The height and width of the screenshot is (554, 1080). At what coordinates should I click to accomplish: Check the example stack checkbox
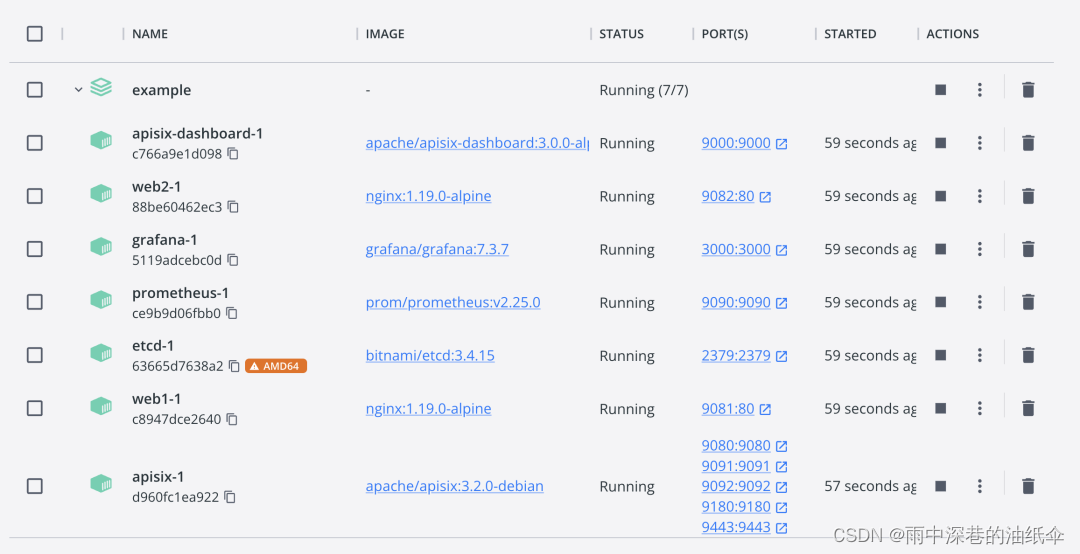34,90
